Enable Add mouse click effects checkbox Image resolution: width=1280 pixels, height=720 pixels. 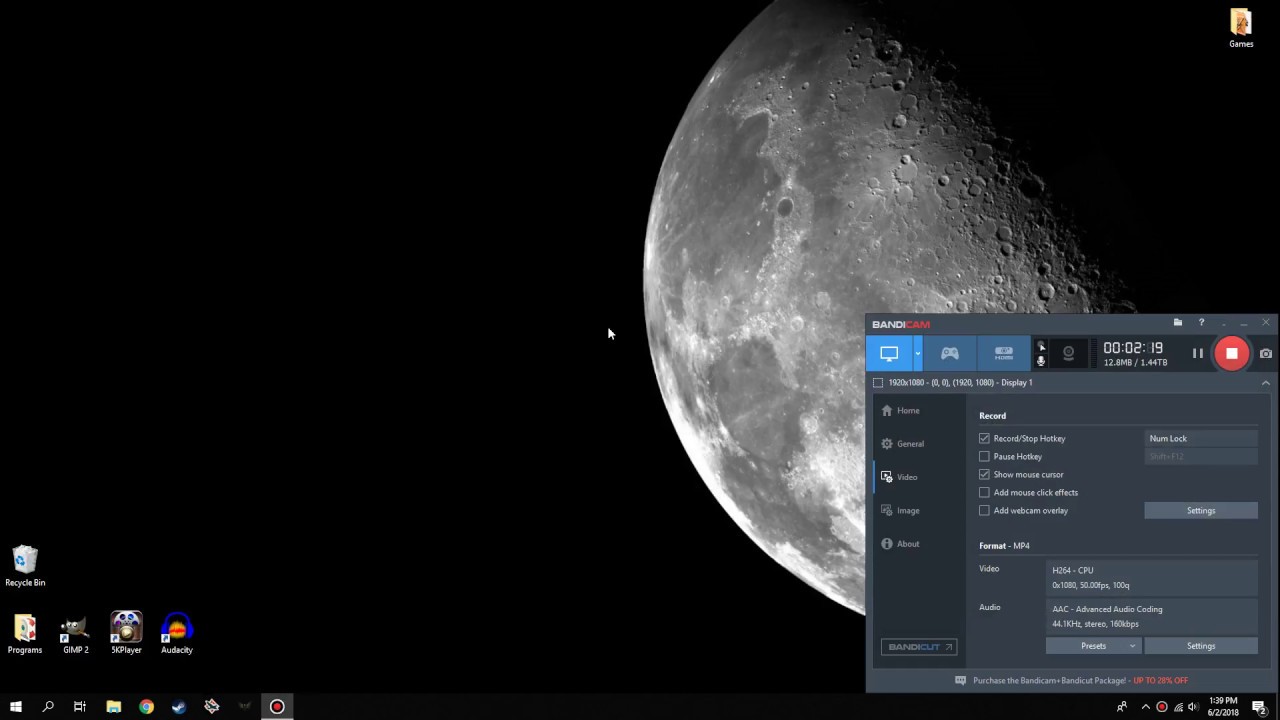(984, 493)
